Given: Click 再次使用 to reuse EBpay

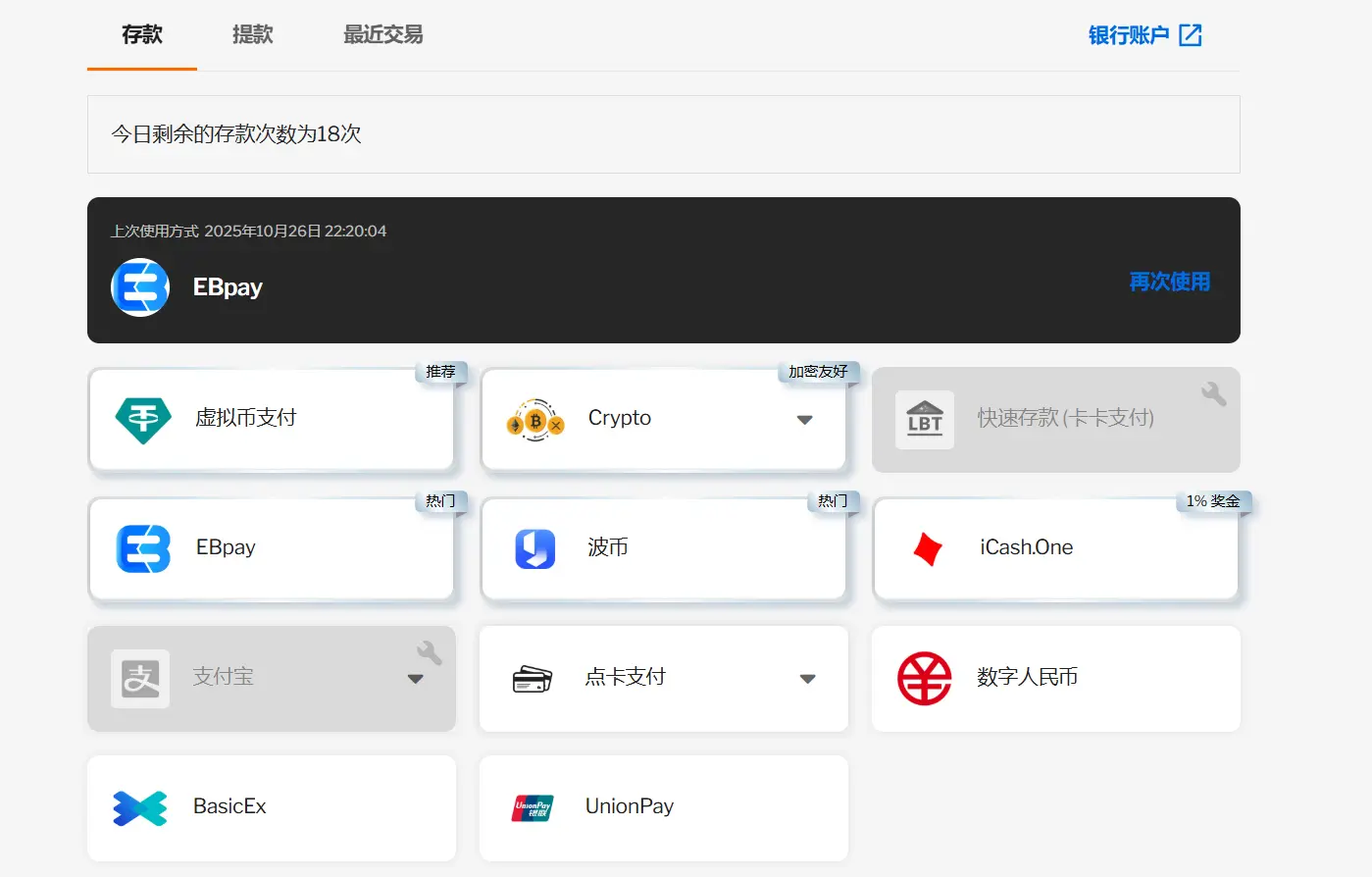Looking at the screenshot, I should (x=1169, y=282).
